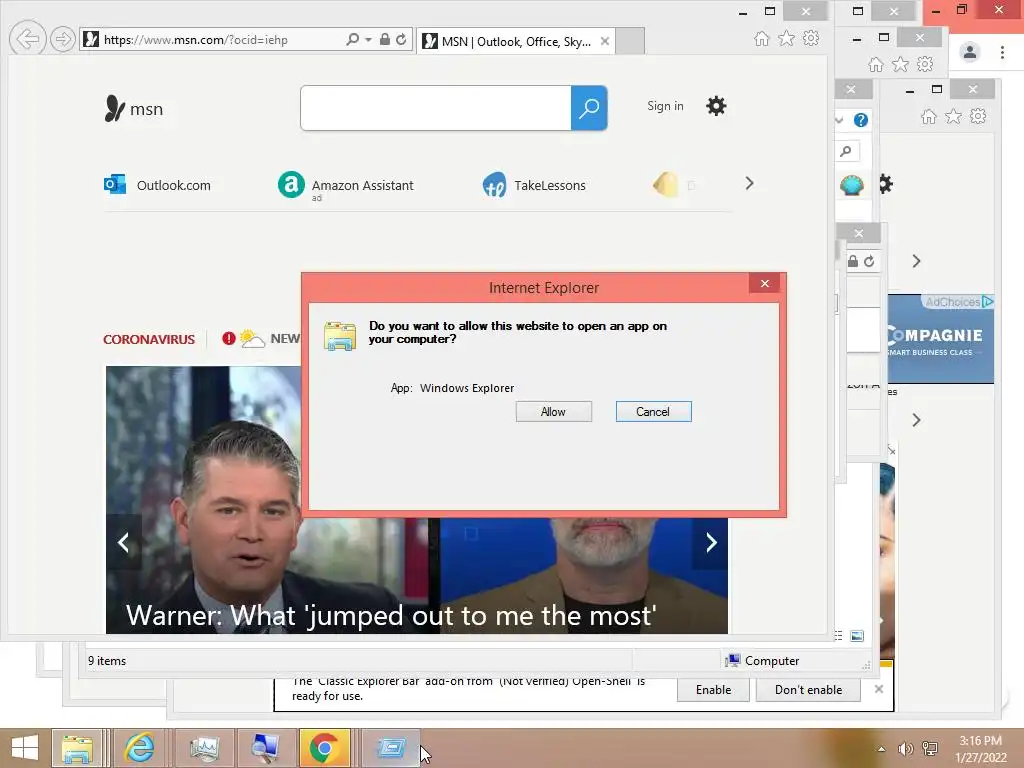Click the volume speaker tray icon

click(x=905, y=749)
